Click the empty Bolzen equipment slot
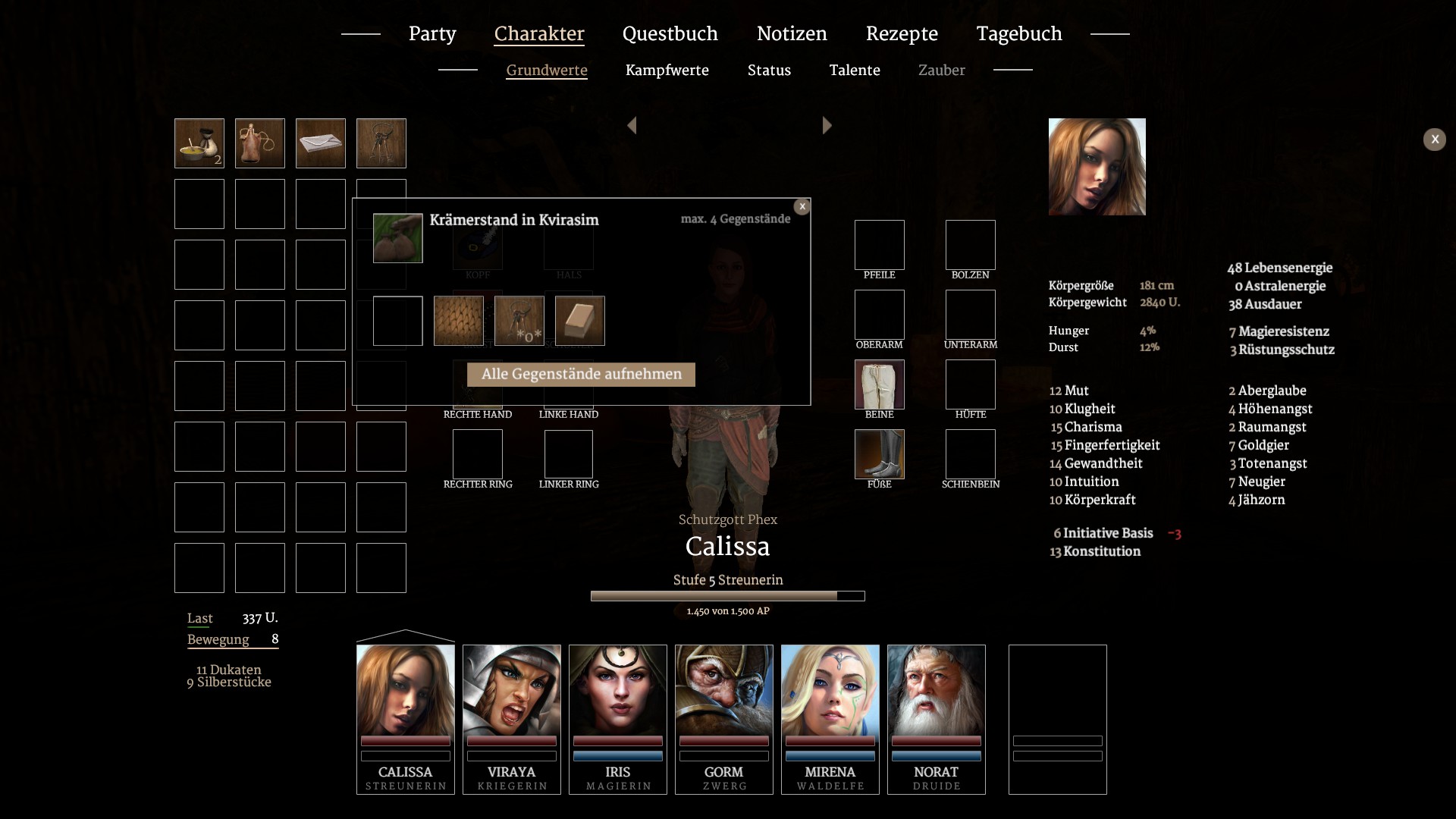Viewport: 1456px width, 819px height. pyautogui.click(x=971, y=245)
